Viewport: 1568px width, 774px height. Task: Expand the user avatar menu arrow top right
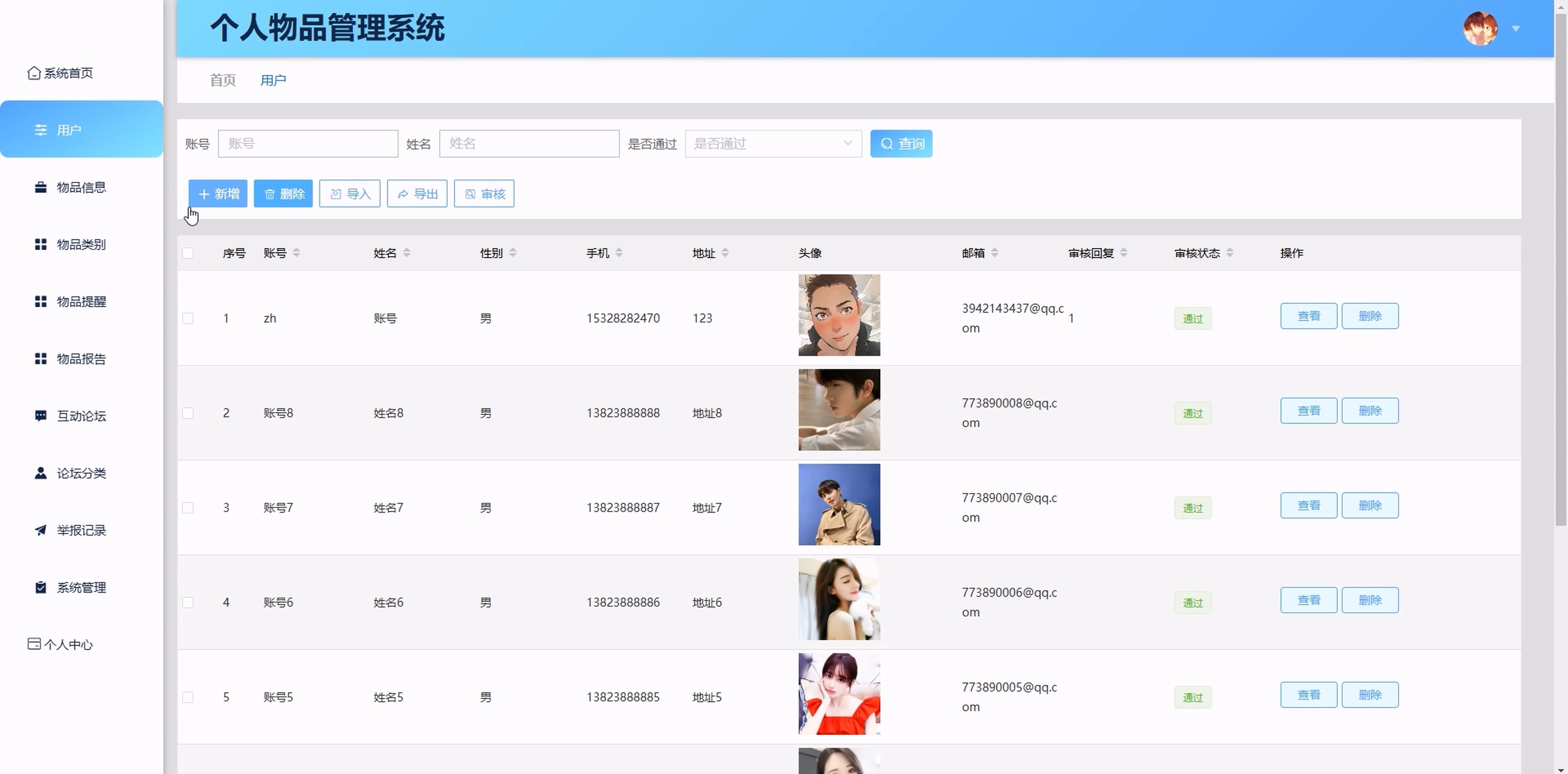coord(1516,28)
